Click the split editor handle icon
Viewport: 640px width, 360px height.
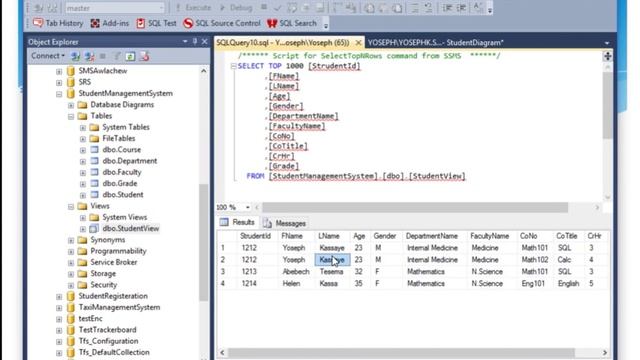pyautogui.click(x=607, y=56)
